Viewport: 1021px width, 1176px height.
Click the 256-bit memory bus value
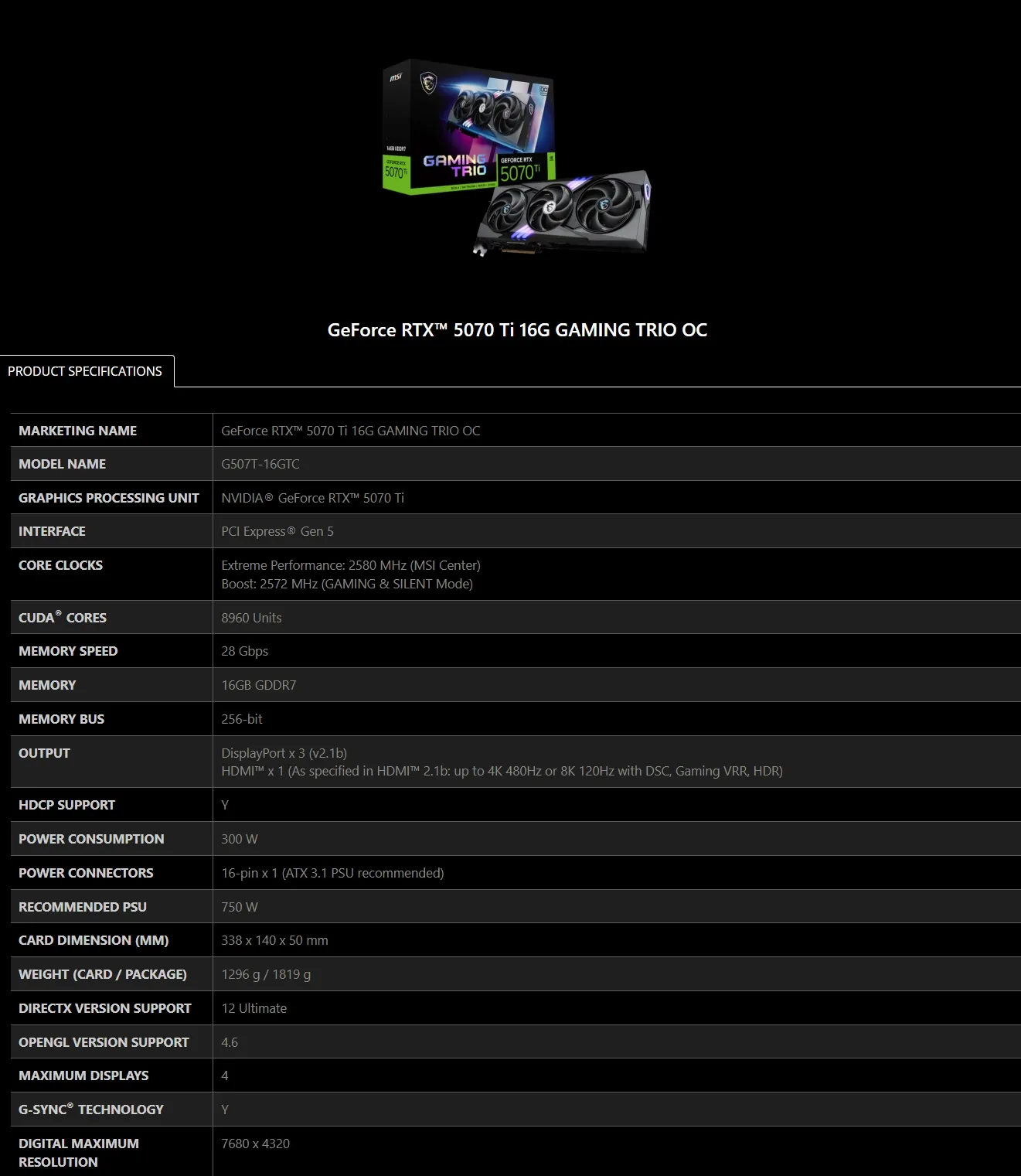pos(241,719)
